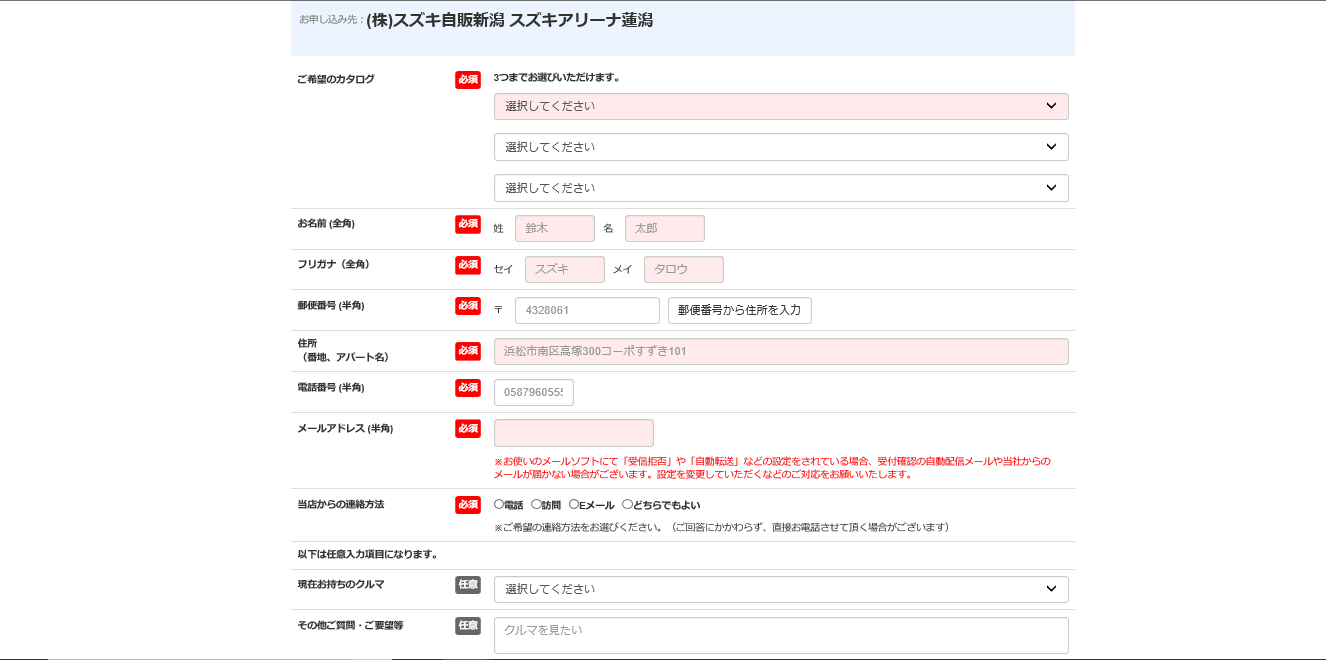Click the phone number input field

[533, 392]
